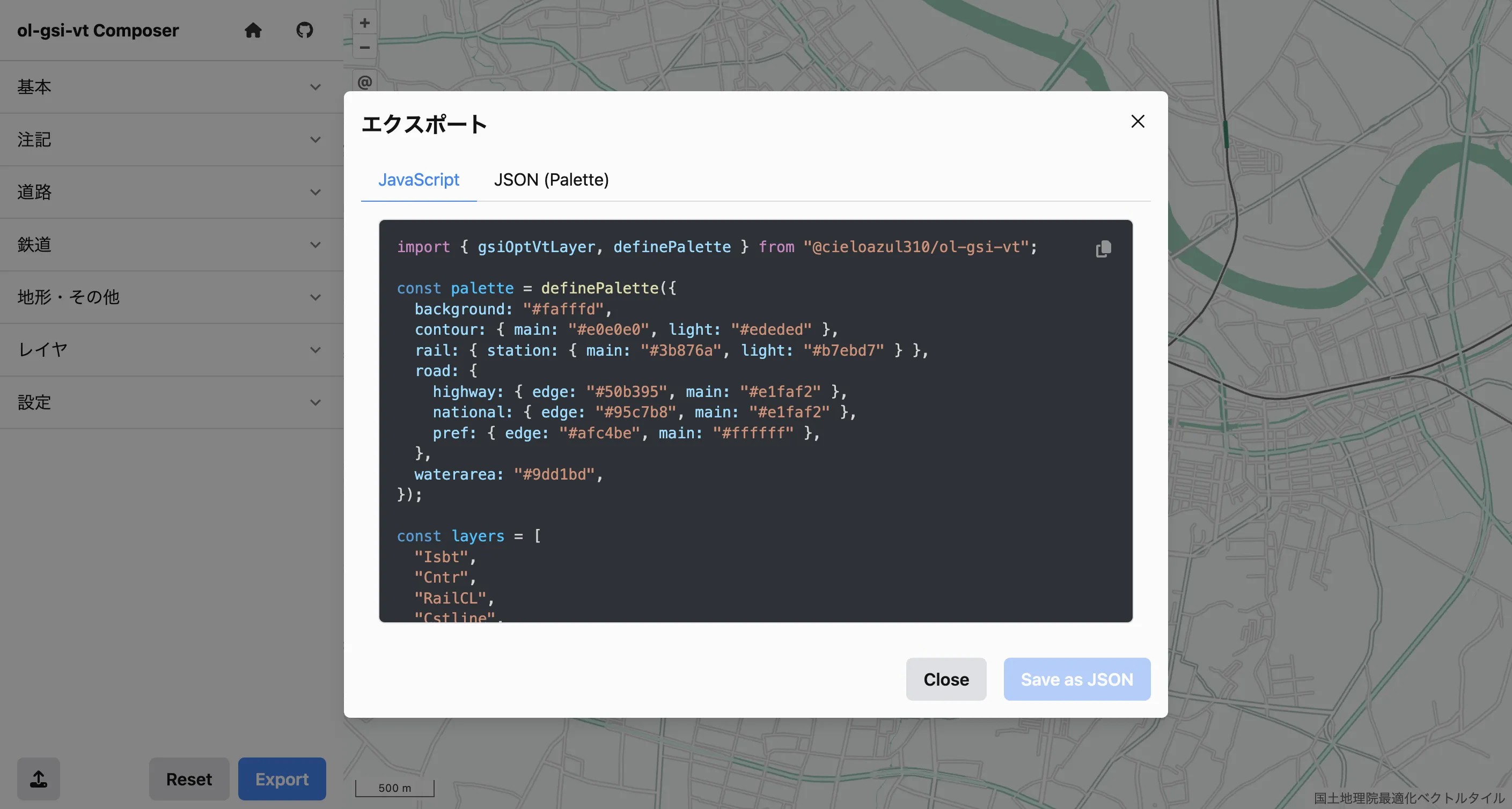Click the @ attribution icon on map
This screenshot has height=809, width=1512.
364,82
